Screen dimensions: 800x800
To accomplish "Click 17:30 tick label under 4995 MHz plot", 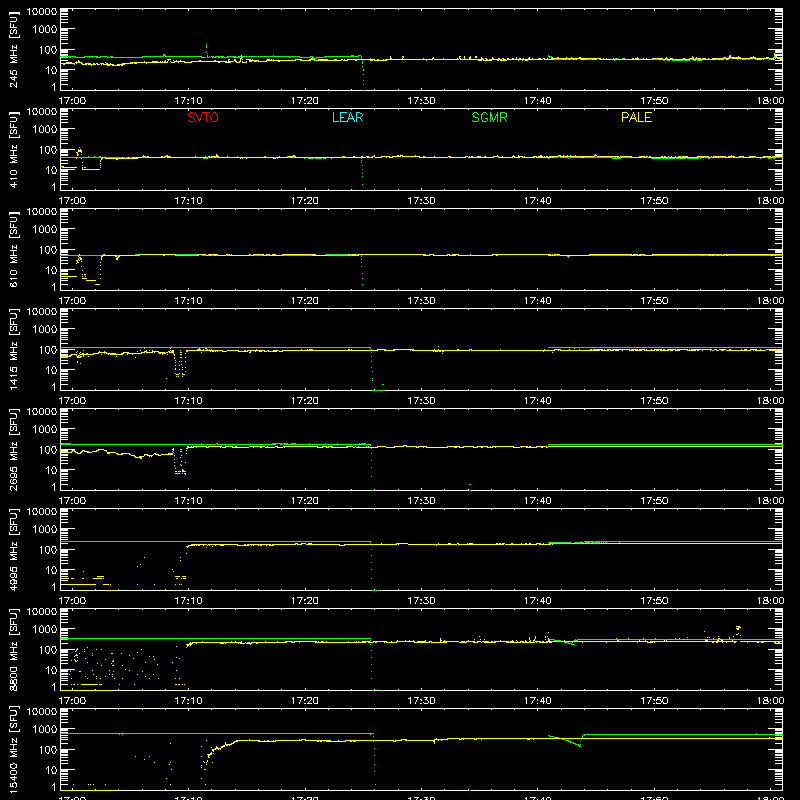I will click(x=421, y=601).
